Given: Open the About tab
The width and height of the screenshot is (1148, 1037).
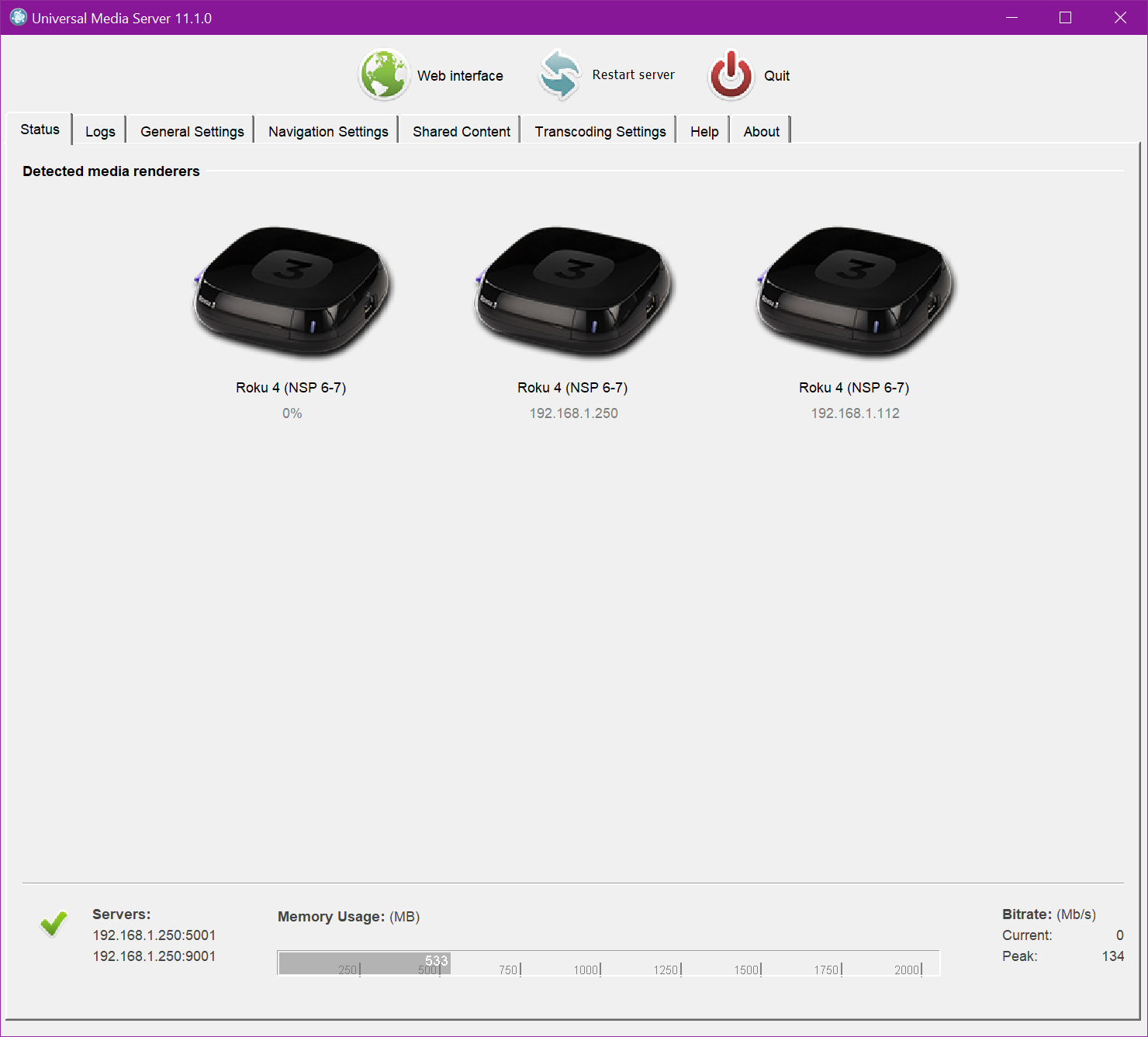Looking at the screenshot, I should [762, 131].
